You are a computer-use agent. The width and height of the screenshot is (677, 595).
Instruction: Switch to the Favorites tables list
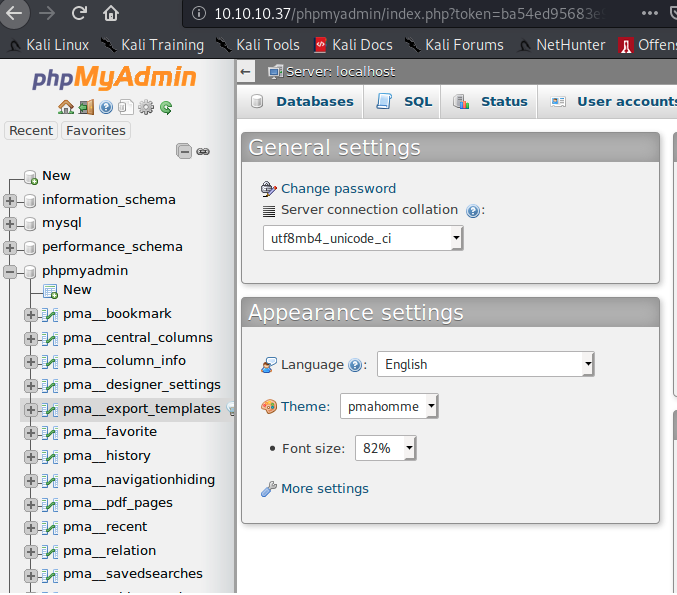(96, 130)
